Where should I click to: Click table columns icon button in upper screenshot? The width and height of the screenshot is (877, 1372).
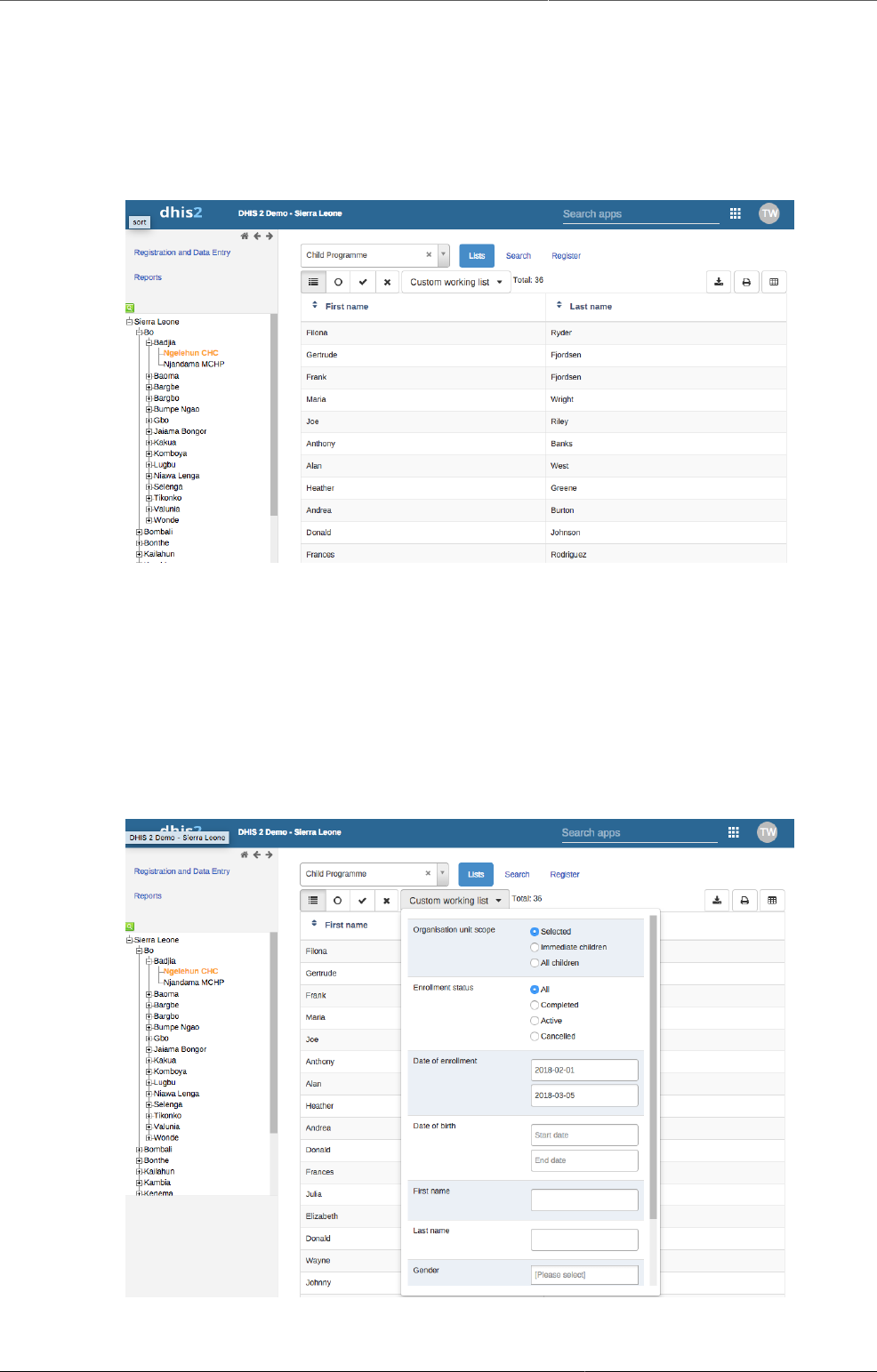[774, 282]
